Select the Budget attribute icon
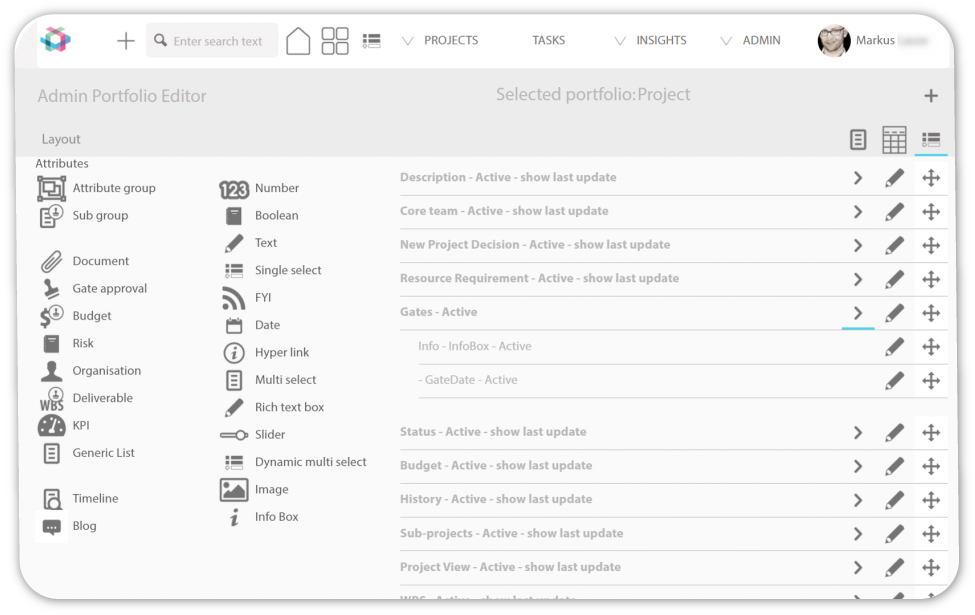The height and width of the screenshot is (615, 975). click(x=52, y=316)
